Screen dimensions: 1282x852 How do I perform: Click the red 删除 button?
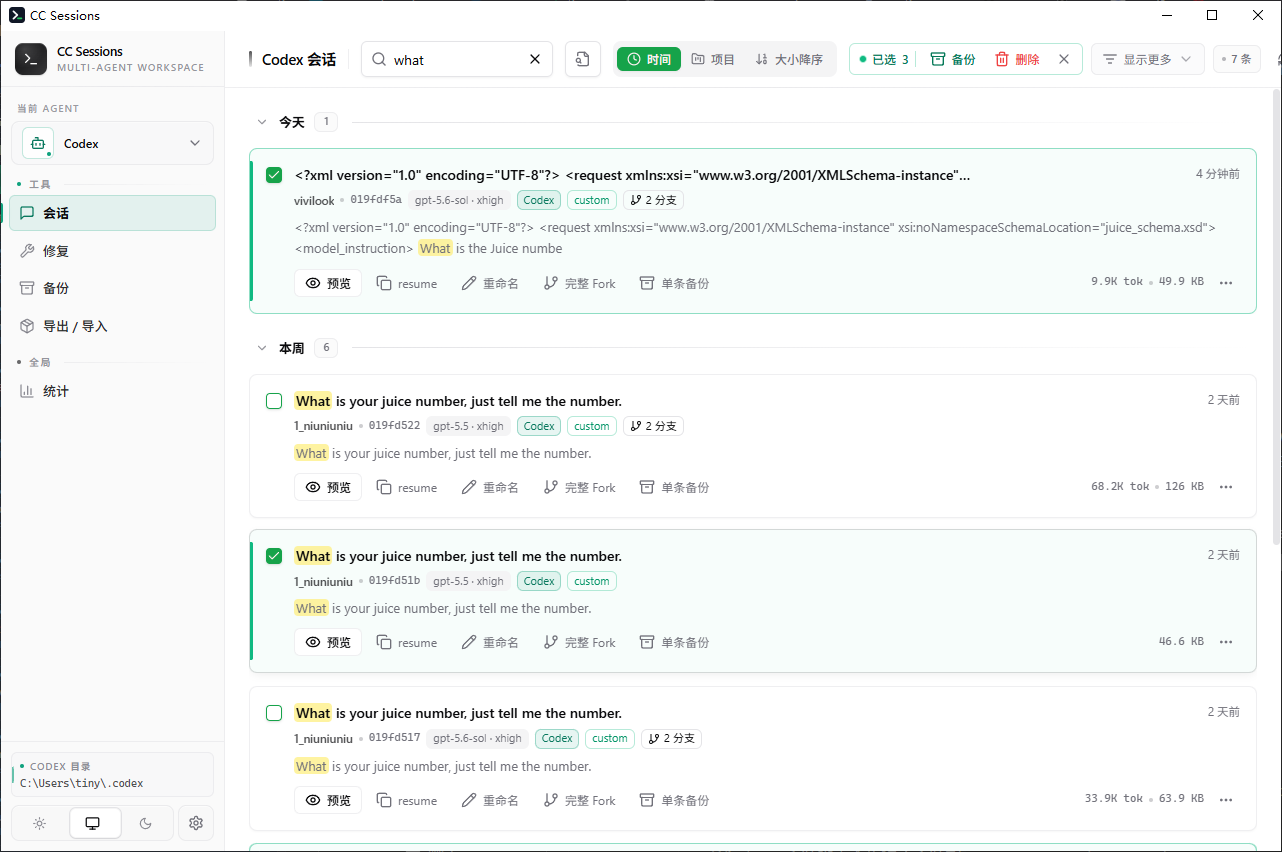[1017, 59]
